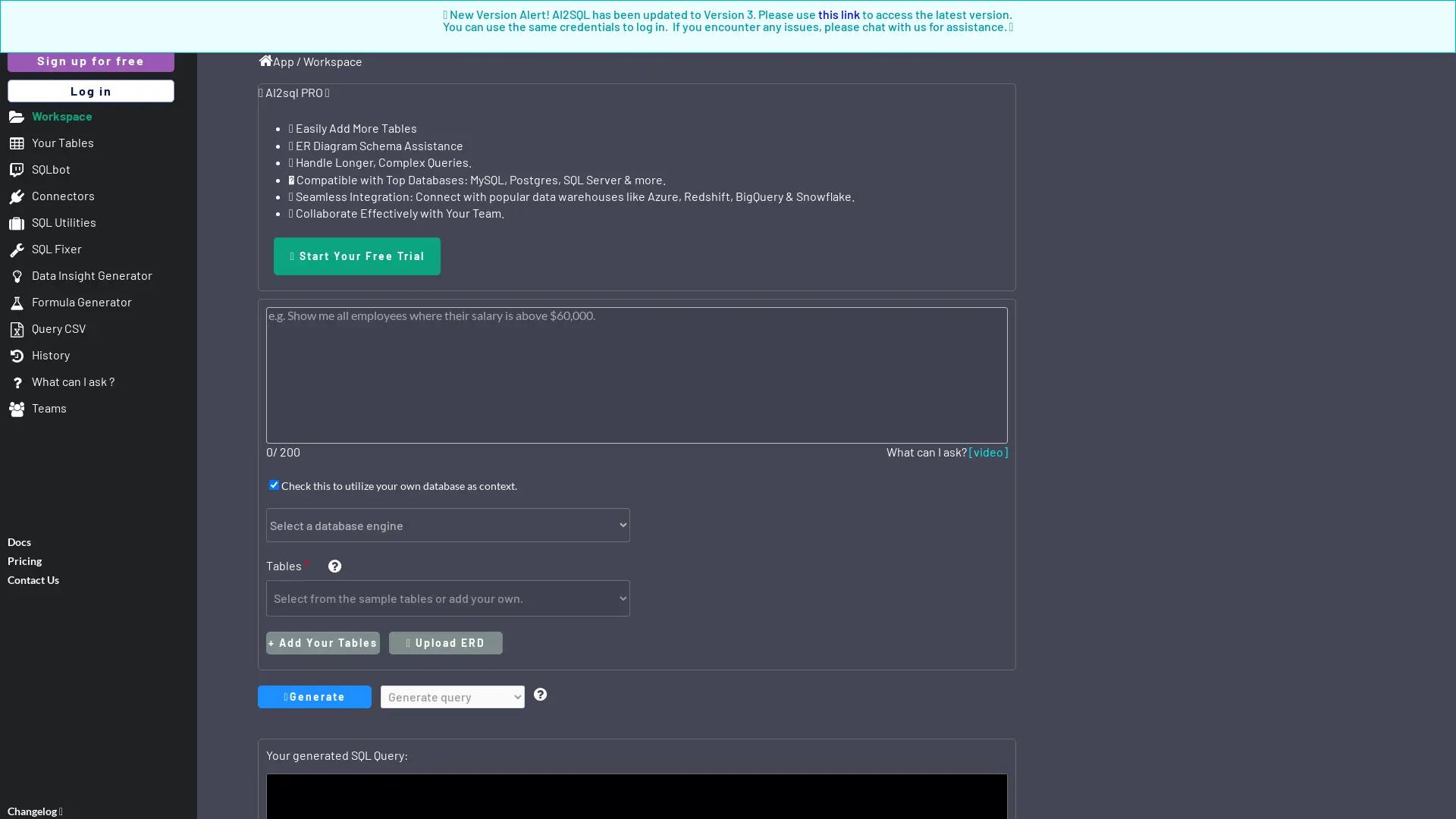Open the Workspace panel
The image size is (1456, 819).
62,117
